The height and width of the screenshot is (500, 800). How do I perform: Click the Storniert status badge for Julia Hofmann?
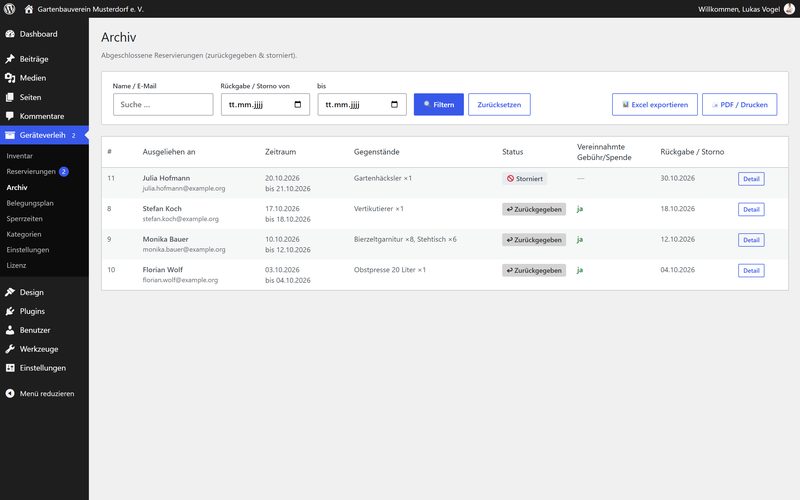click(524, 179)
